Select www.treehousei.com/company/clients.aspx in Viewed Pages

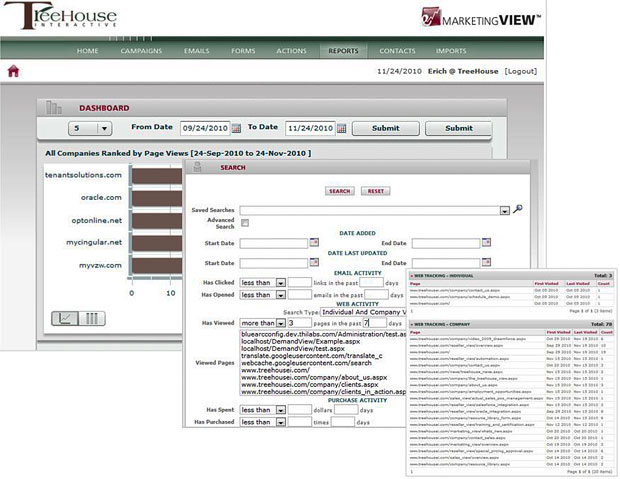[x=310, y=384]
